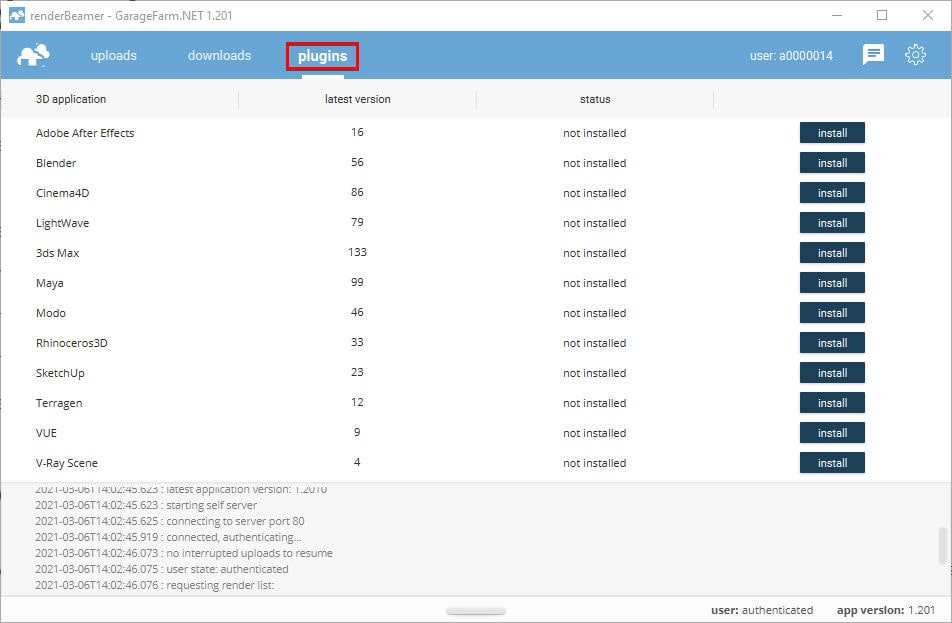The width and height of the screenshot is (952, 623).
Task: Install the Terragen plugin
Action: click(x=832, y=403)
